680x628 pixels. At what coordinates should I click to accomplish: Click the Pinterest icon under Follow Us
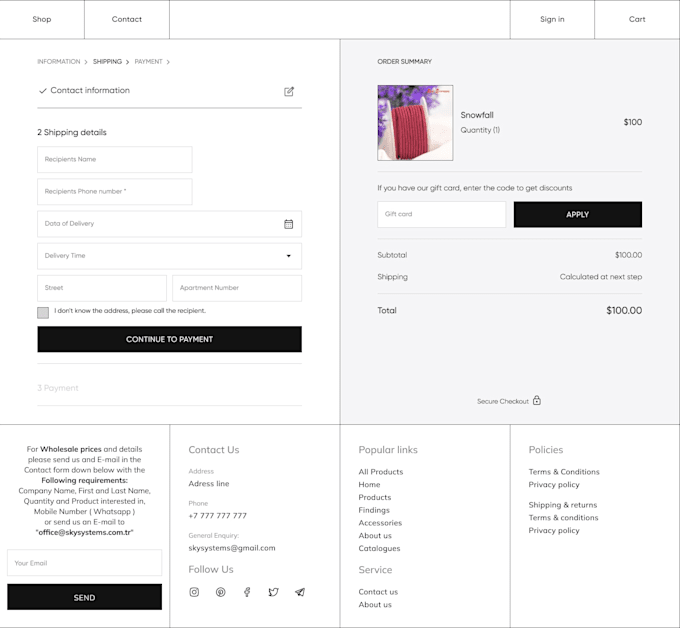pyautogui.click(x=221, y=592)
